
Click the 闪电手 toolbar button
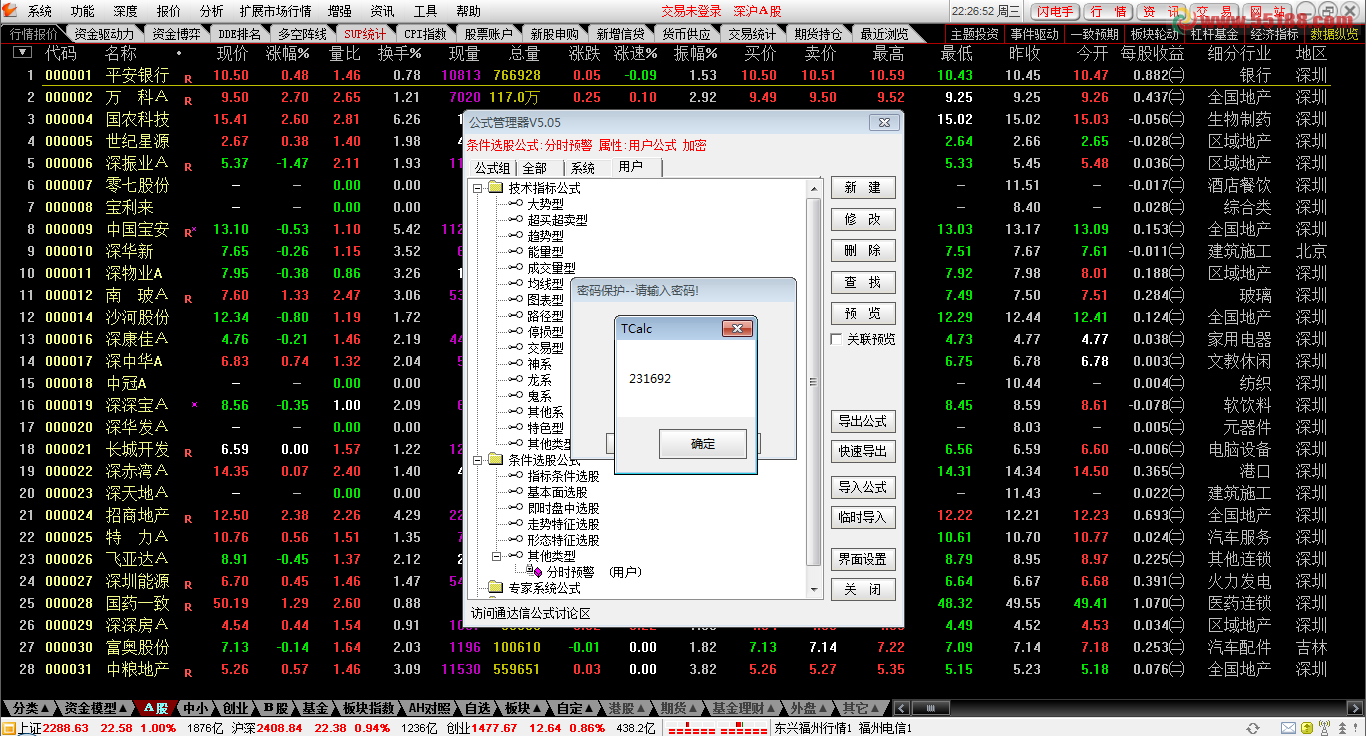[x=1056, y=12]
